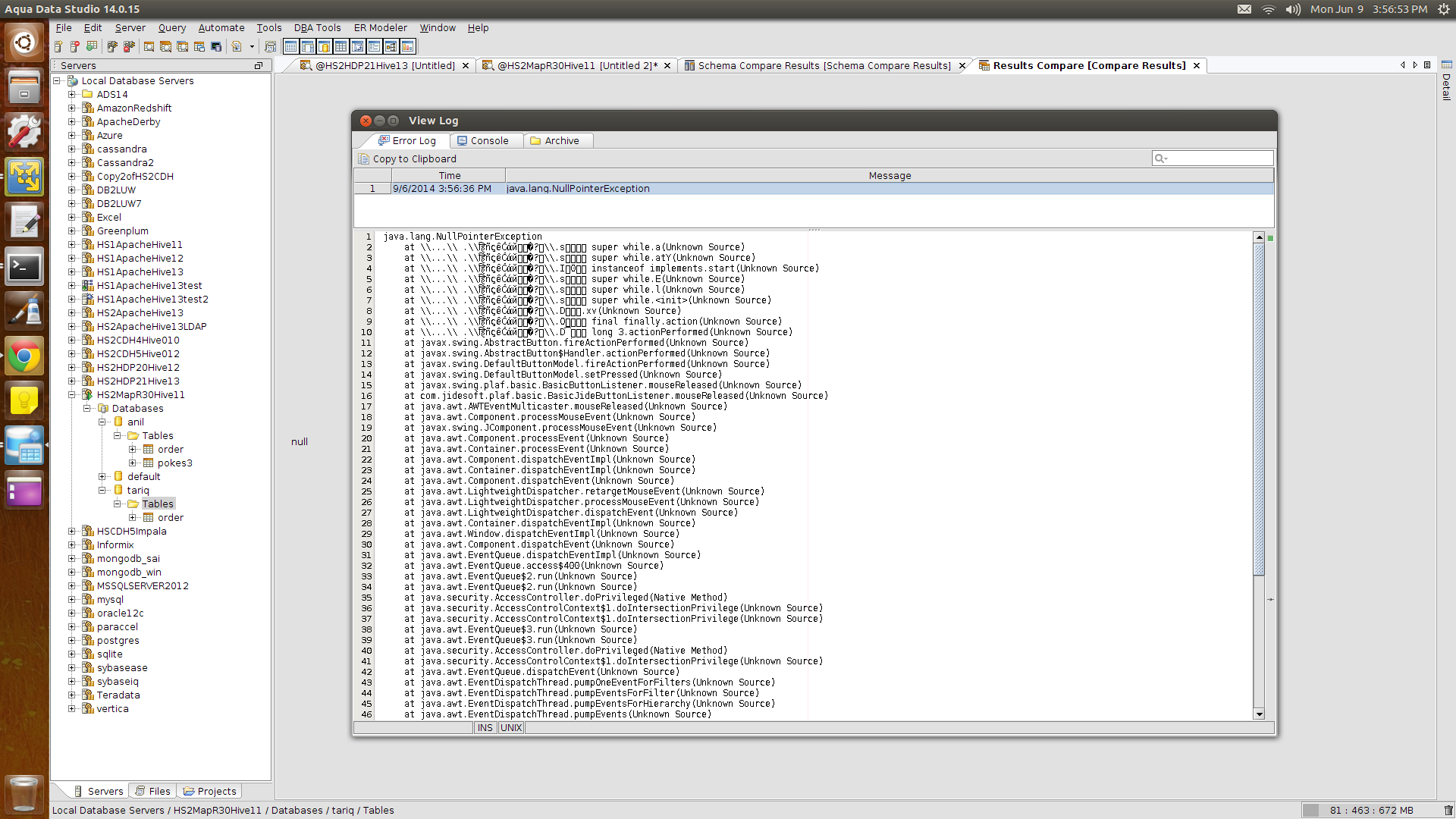Open the Query Analyzer toolbar icon

(149, 47)
